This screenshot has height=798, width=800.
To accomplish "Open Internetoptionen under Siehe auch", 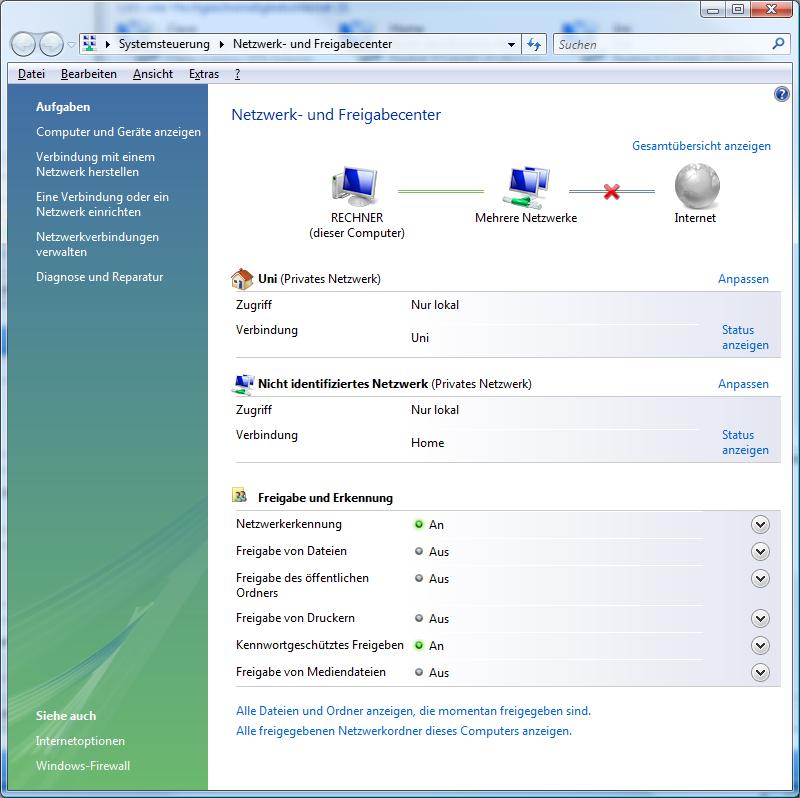I will point(80,741).
